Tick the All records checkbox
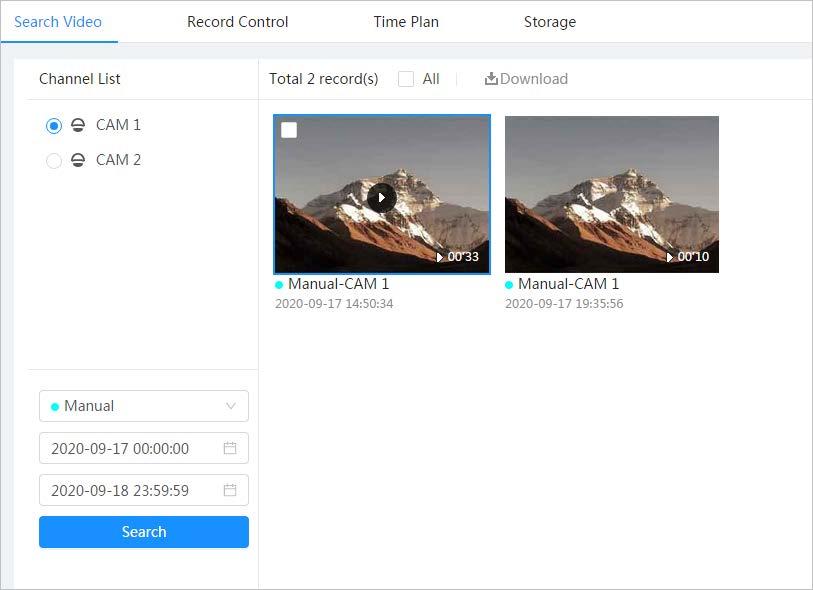 406,79
